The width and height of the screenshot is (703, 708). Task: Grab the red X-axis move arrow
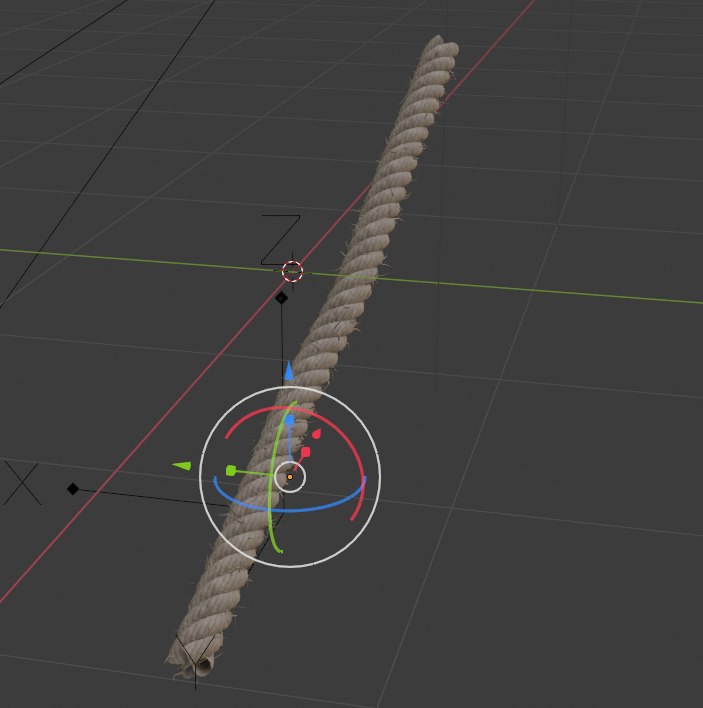click(x=317, y=434)
